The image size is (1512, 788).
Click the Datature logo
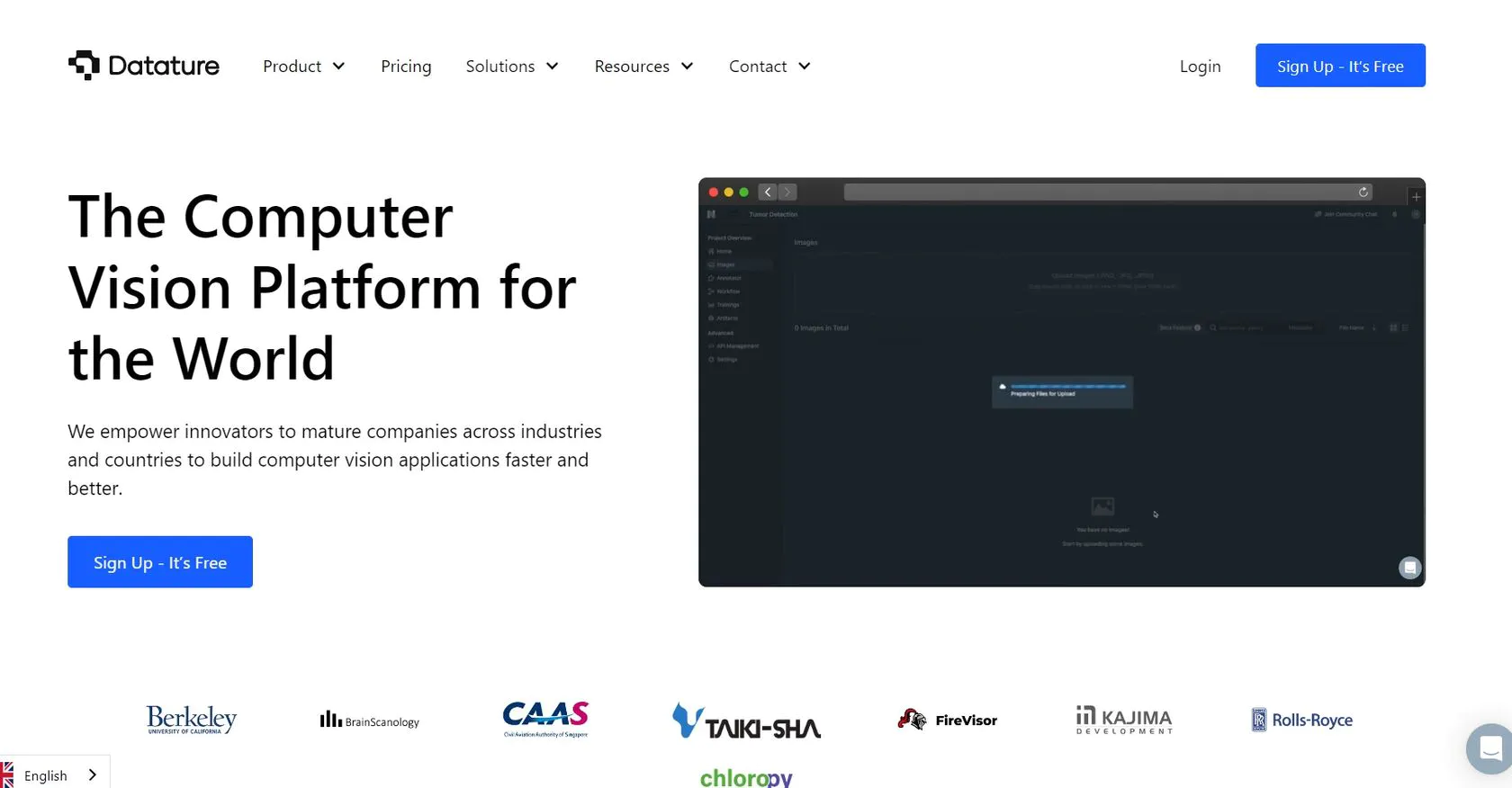pyautogui.click(x=144, y=66)
